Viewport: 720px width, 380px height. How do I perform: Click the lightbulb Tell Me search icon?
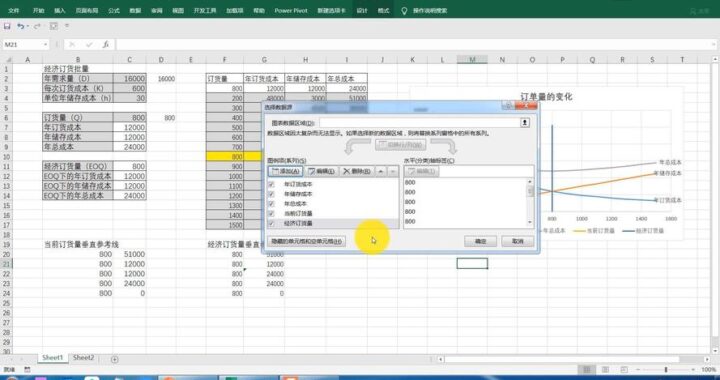404,10
